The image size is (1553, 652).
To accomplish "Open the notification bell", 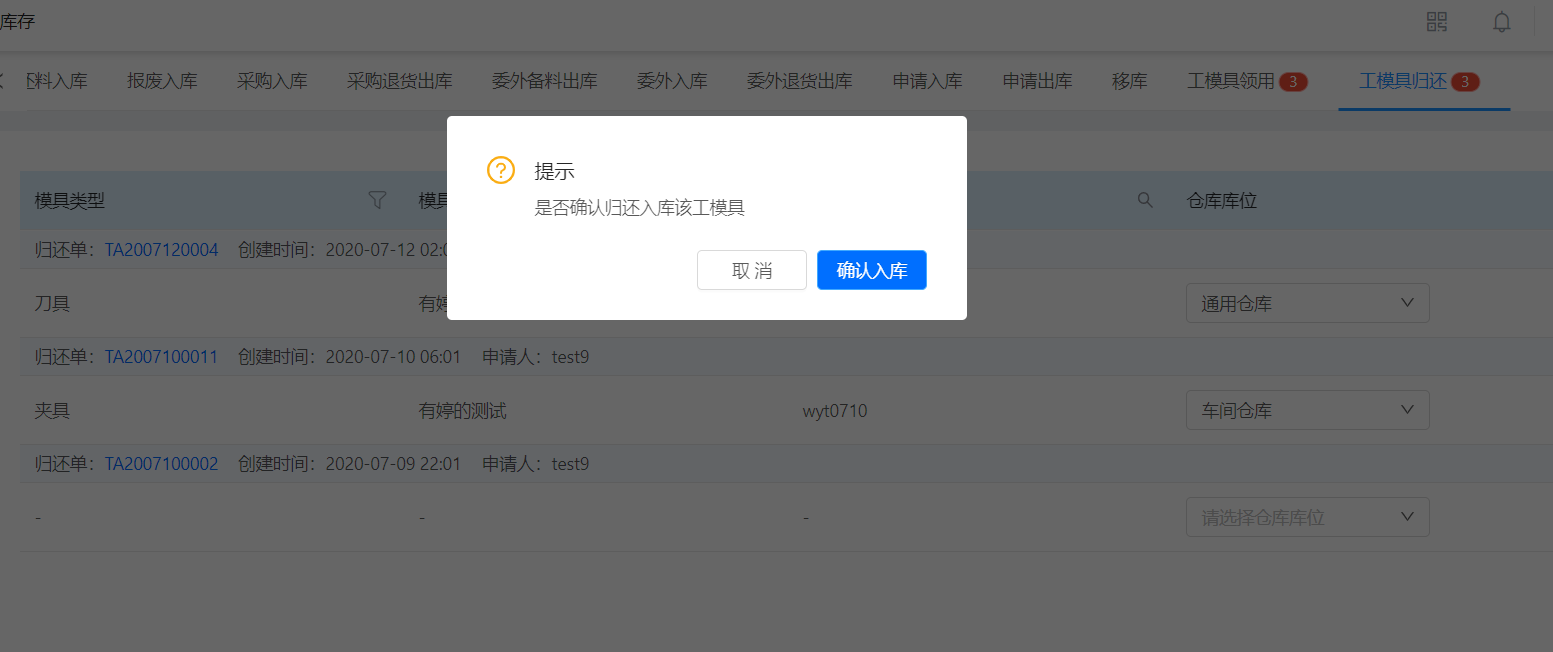I will click(1502, 22).
